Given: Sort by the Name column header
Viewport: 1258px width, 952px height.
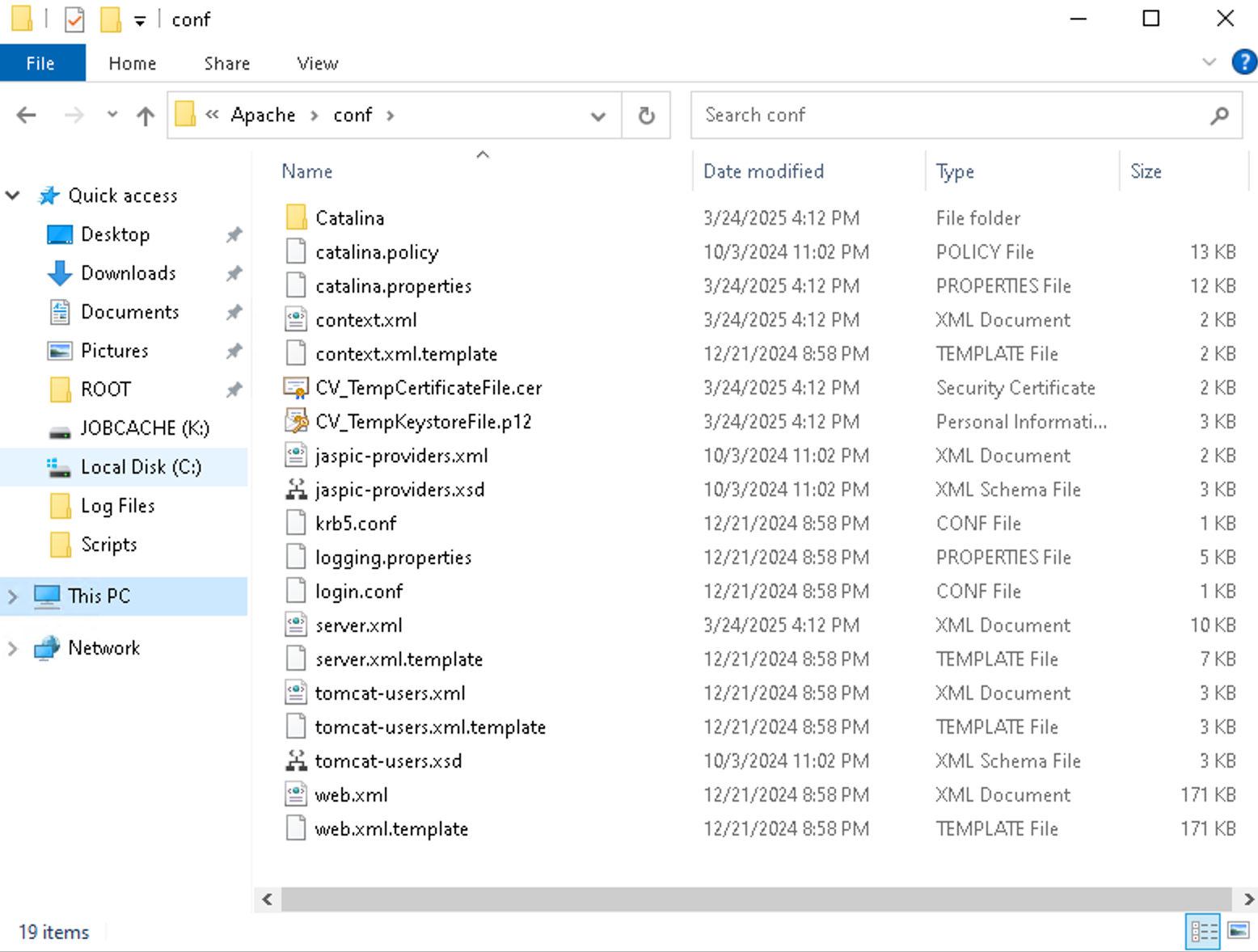Looking at the screenshot, I should click(x=307, y=171).
